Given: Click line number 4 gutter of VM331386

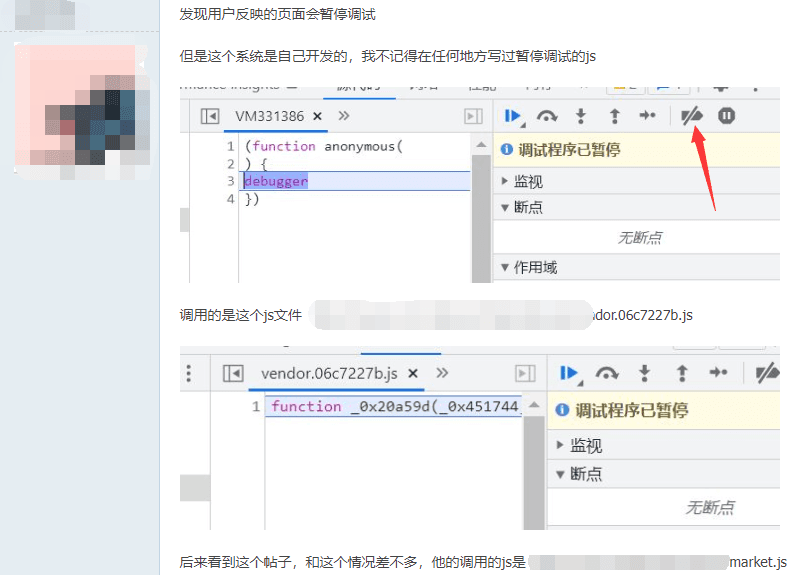Looking at the screenshot, I should [x=231, y=198].
